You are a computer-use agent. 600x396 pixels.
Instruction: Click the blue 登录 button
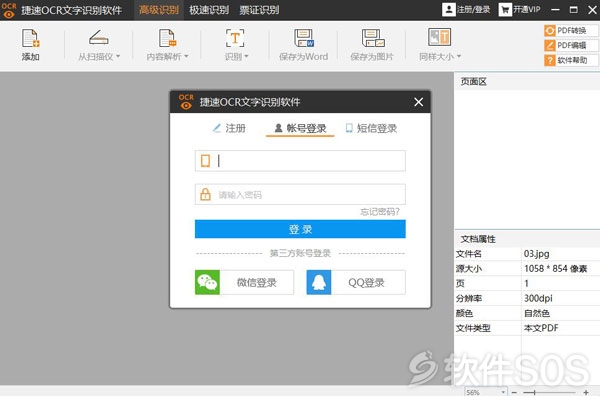300,229
